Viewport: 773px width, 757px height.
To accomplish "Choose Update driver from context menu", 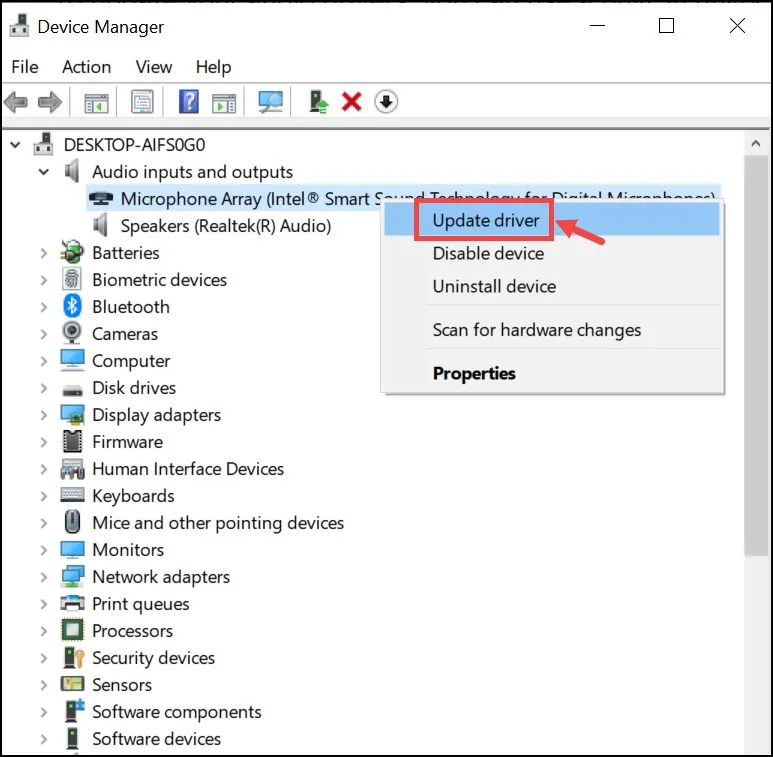I will click(552, 220).
